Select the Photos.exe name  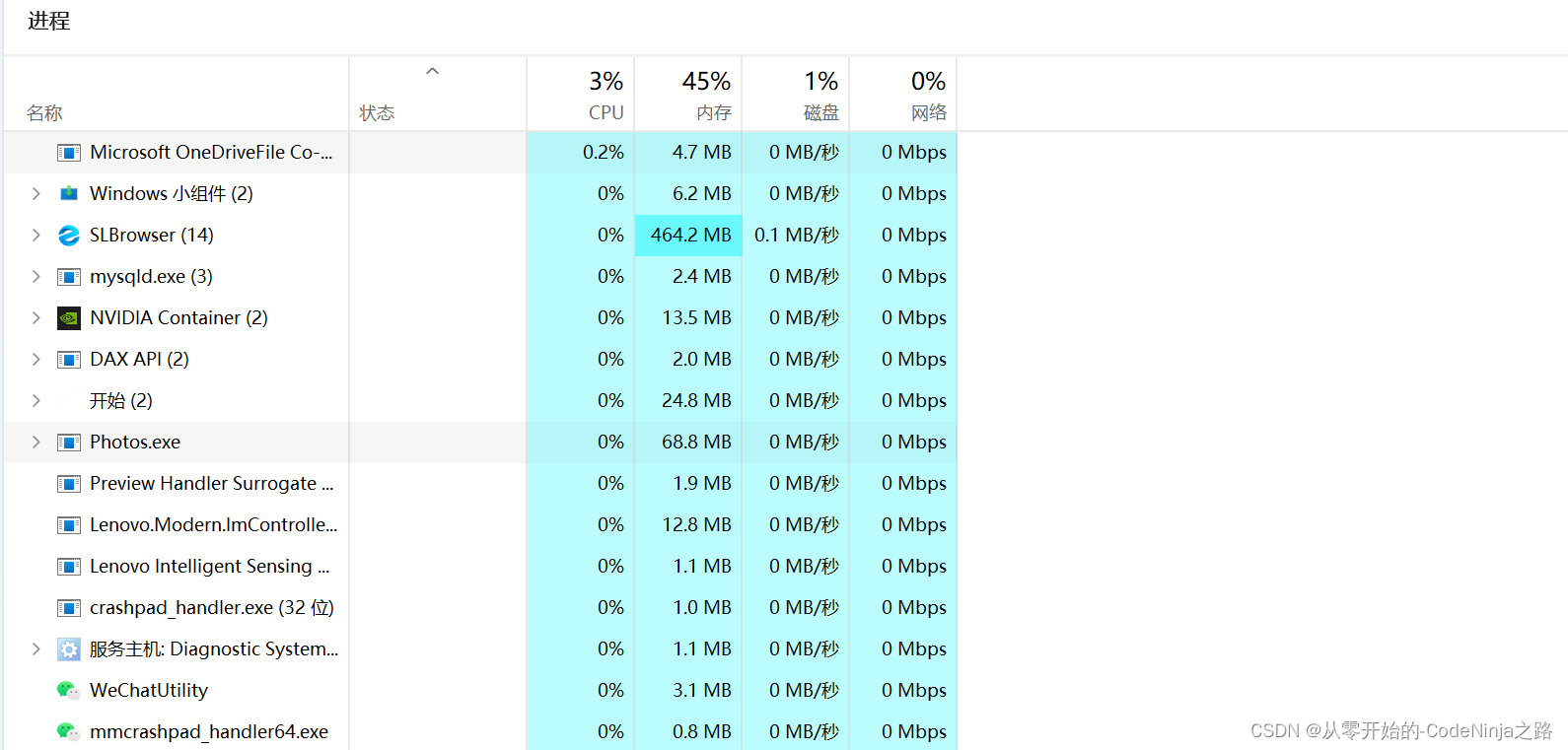pos(135,443)
